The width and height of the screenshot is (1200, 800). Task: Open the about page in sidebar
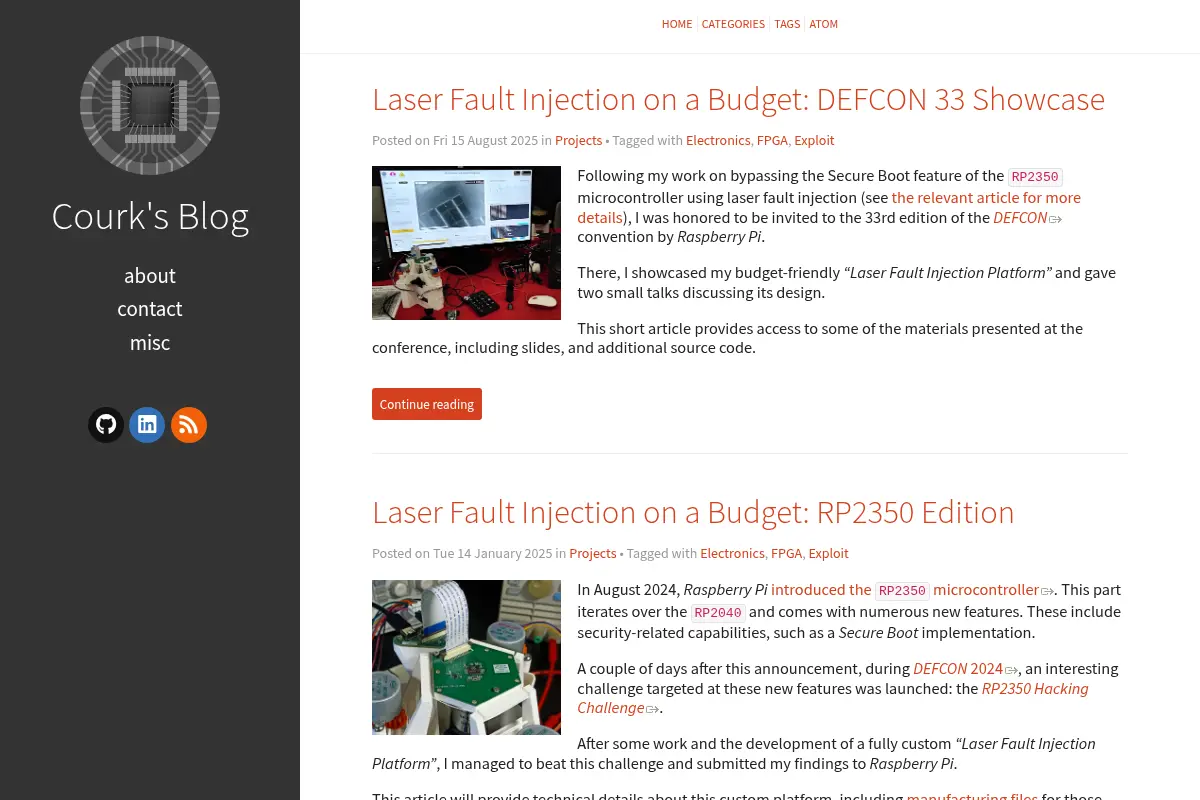(x=150, y=275)
